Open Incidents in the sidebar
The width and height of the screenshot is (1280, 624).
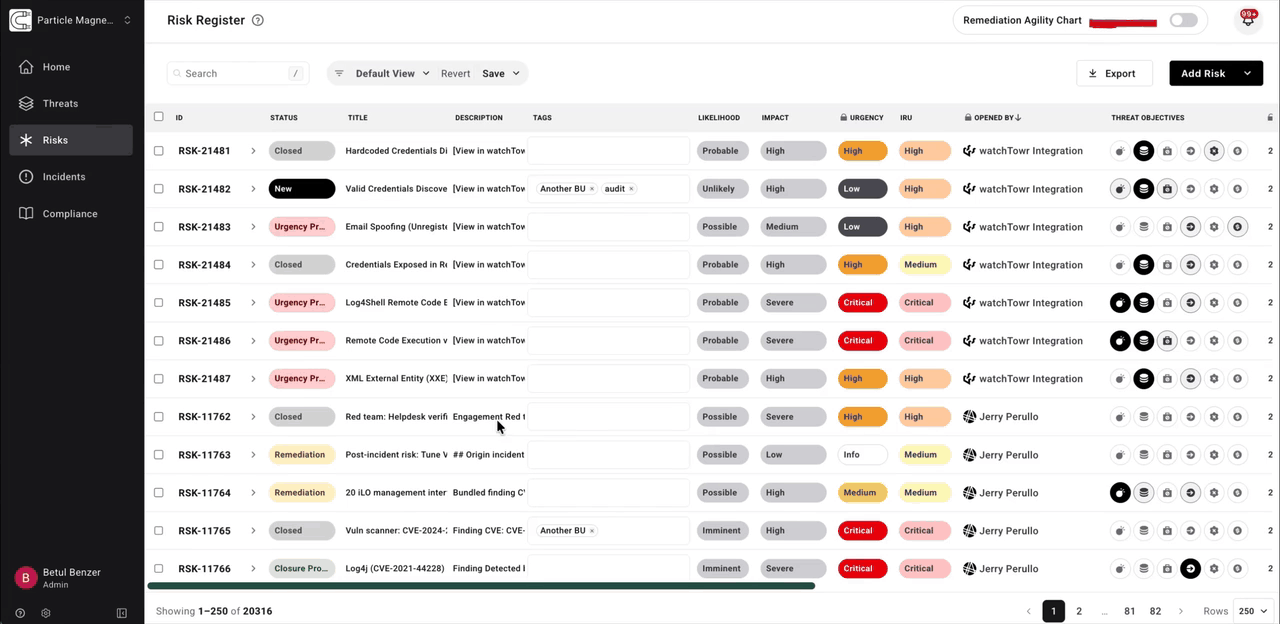[71, 177]
